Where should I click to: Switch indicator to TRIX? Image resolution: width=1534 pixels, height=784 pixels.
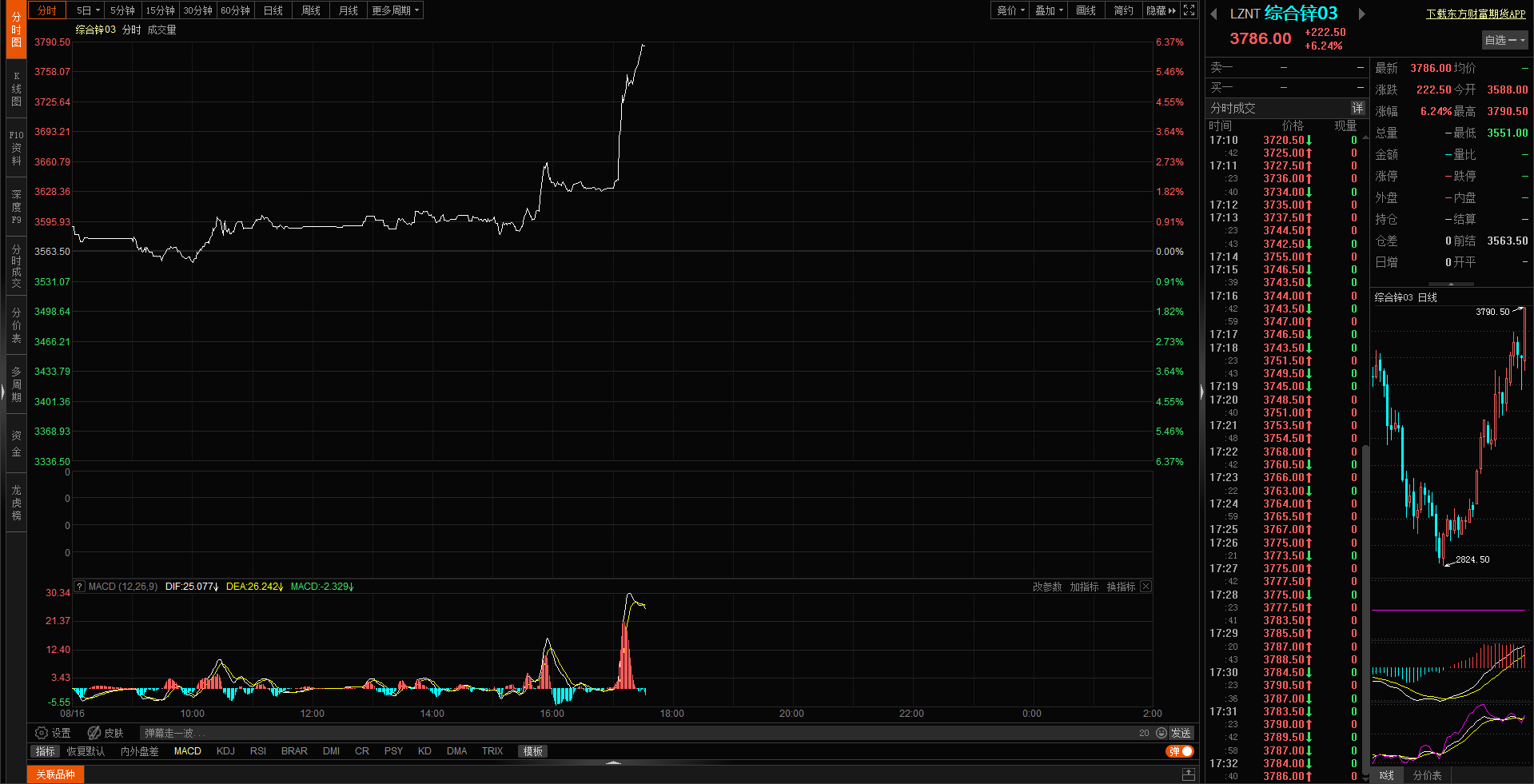coord(492,751)
